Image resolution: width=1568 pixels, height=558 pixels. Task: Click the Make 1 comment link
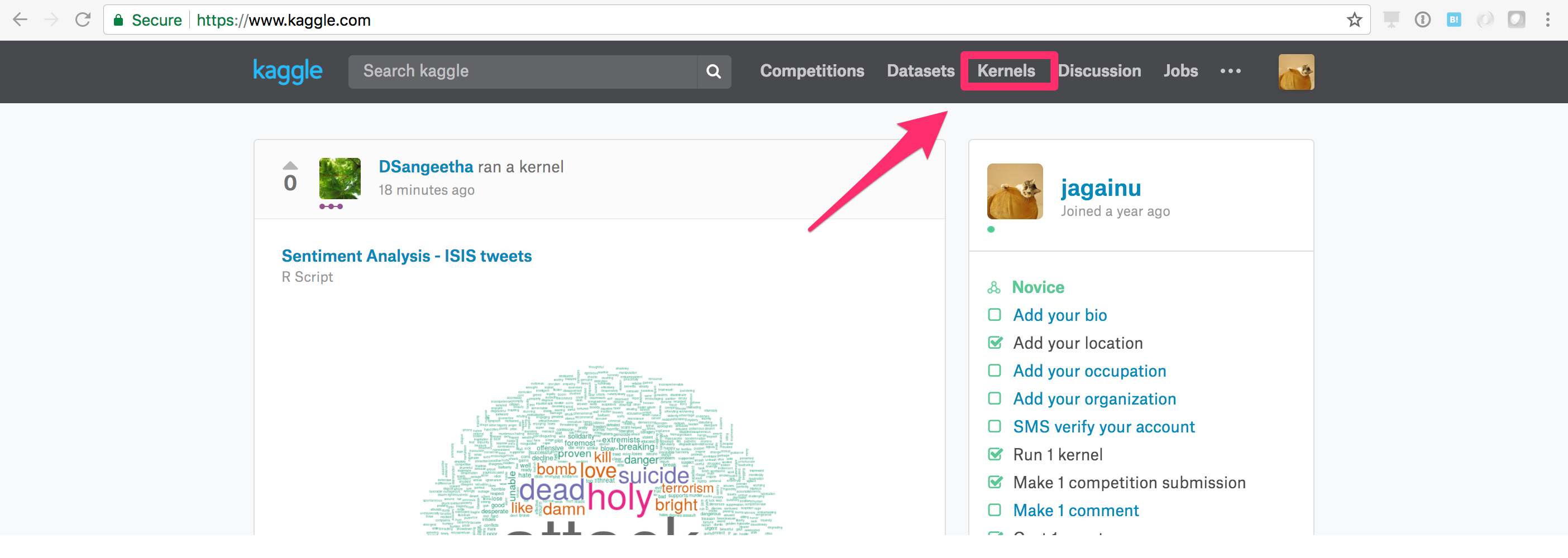click(x=1075, y=511)
